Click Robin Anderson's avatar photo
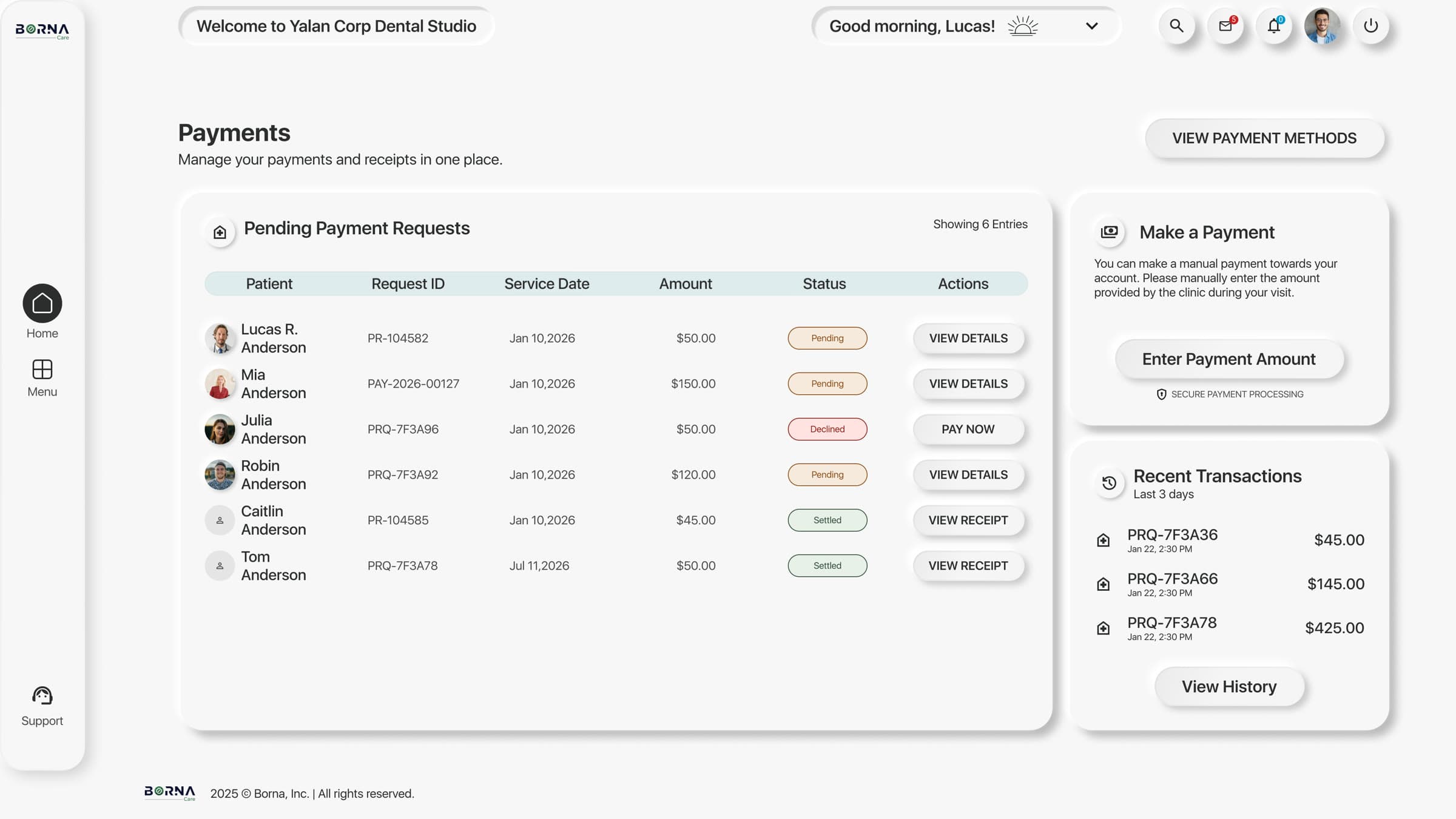 [220, 475]
